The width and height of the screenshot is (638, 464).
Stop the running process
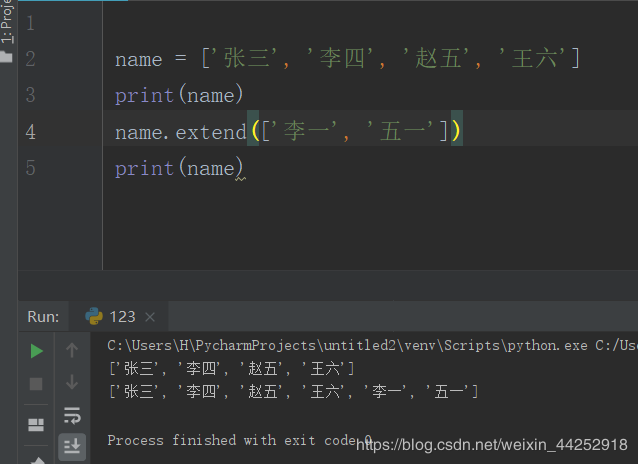pos(36,383)
